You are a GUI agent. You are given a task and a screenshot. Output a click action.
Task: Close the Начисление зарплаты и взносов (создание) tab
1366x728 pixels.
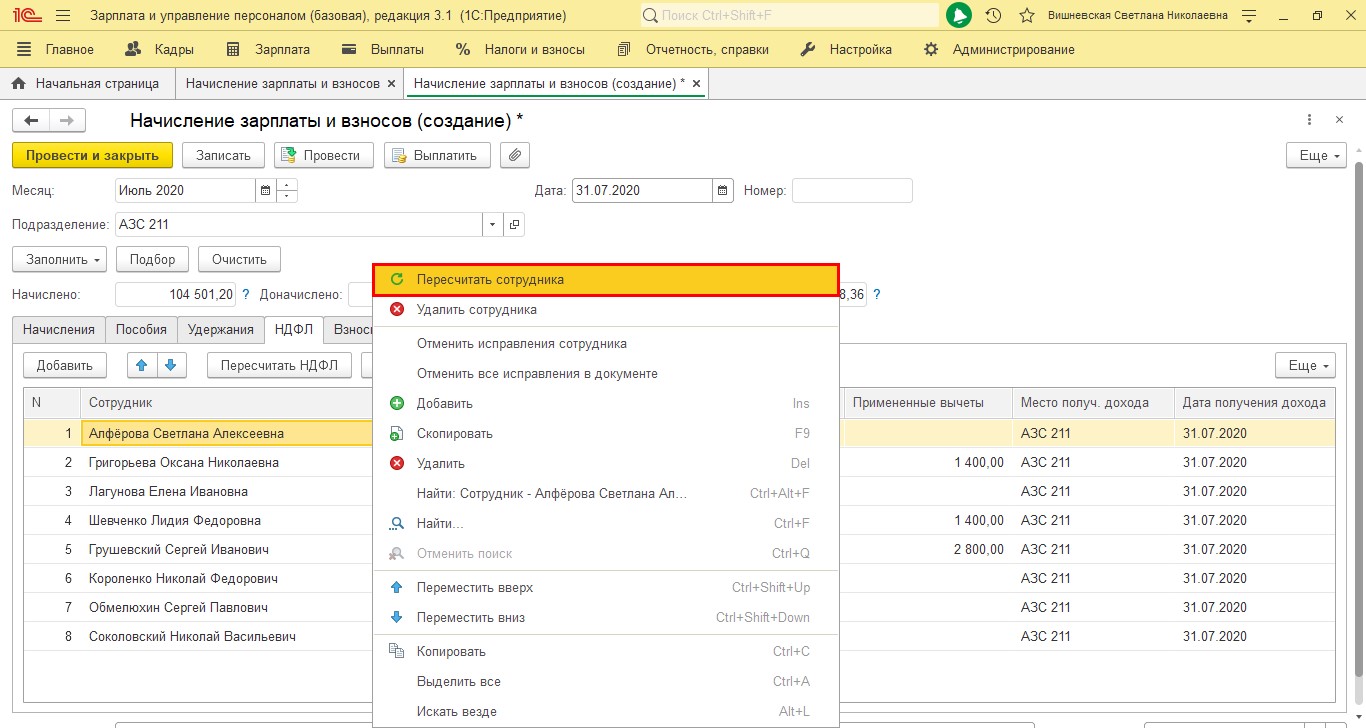pyautogui.click(x=696, y=84)
